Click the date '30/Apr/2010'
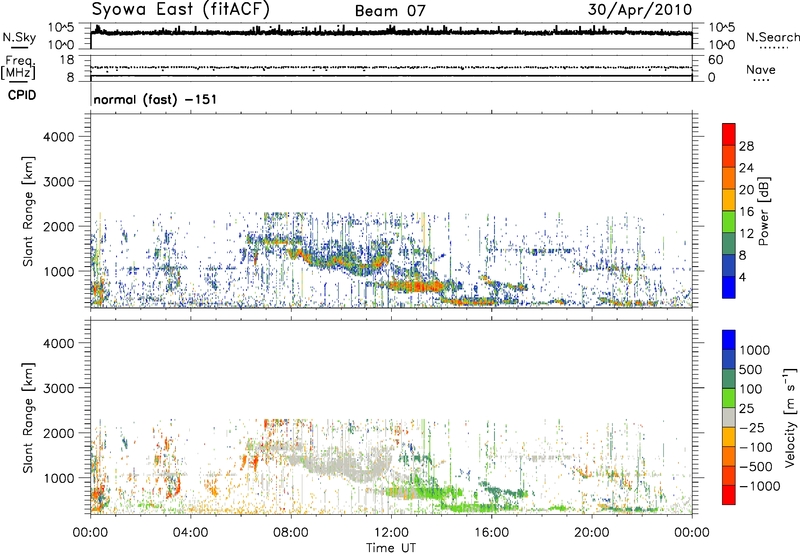The width and height of the screenshot is (800, 554). [640, 10]
